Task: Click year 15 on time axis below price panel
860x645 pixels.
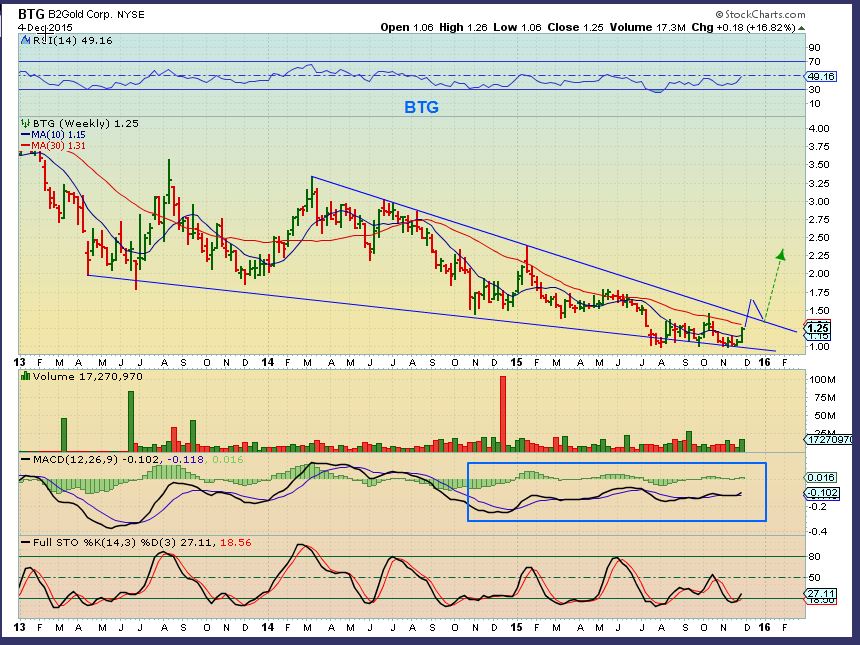Action: [x=516, y=363]
